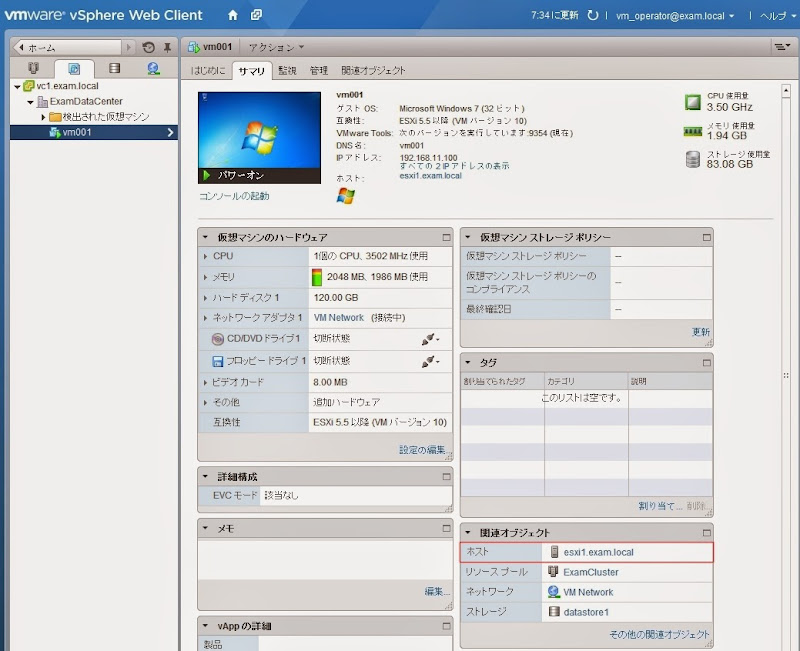Expand ビデオカード row
Viewport: 800px width, 651px height.
205,382
